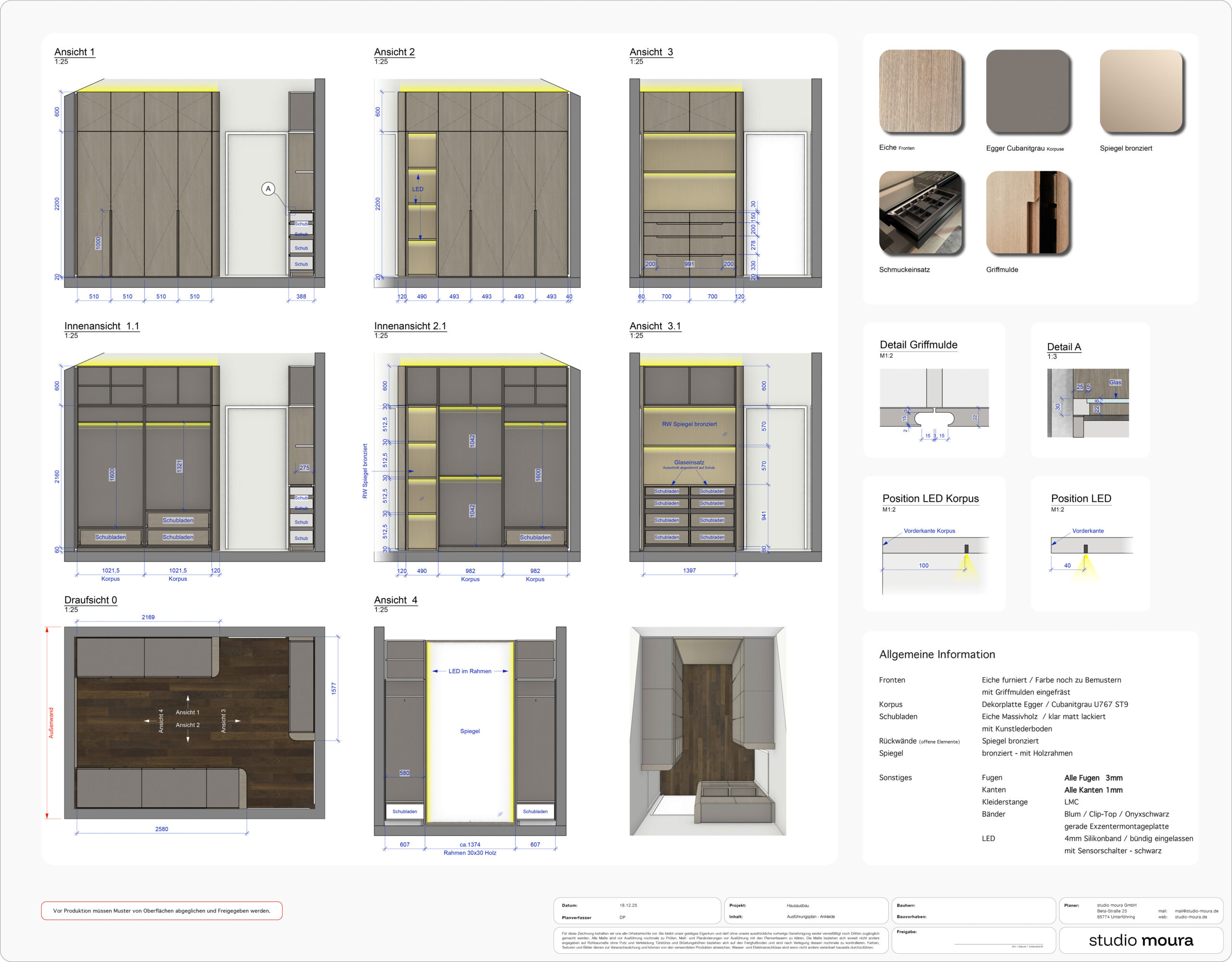The height and width of the screenshot is (962, 1232).
Task: Open the Griffmulde handle photo
Action: coord(1027,213)
